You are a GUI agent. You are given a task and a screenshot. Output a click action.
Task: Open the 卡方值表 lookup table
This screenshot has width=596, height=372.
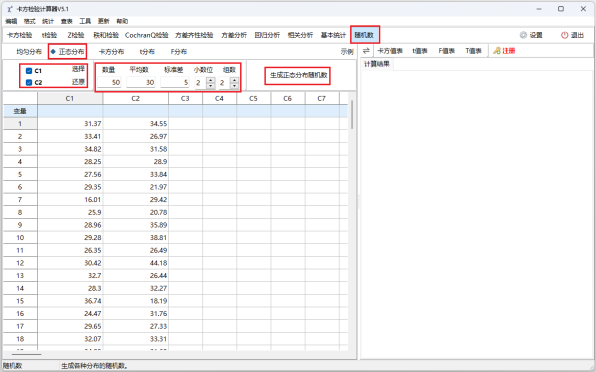[390, 51]
